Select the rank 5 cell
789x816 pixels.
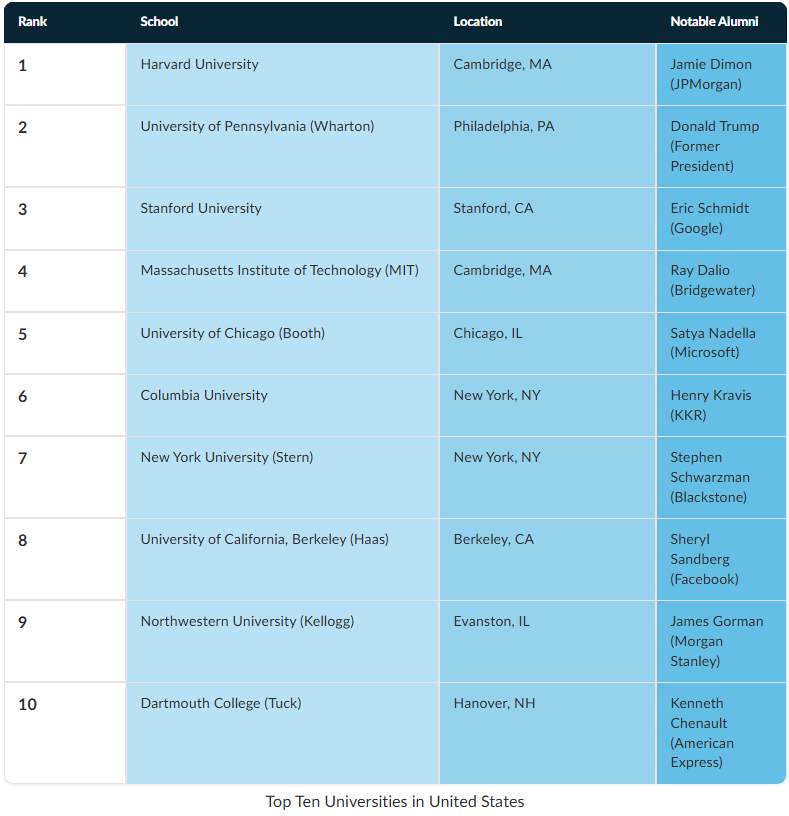coord(65,343)
